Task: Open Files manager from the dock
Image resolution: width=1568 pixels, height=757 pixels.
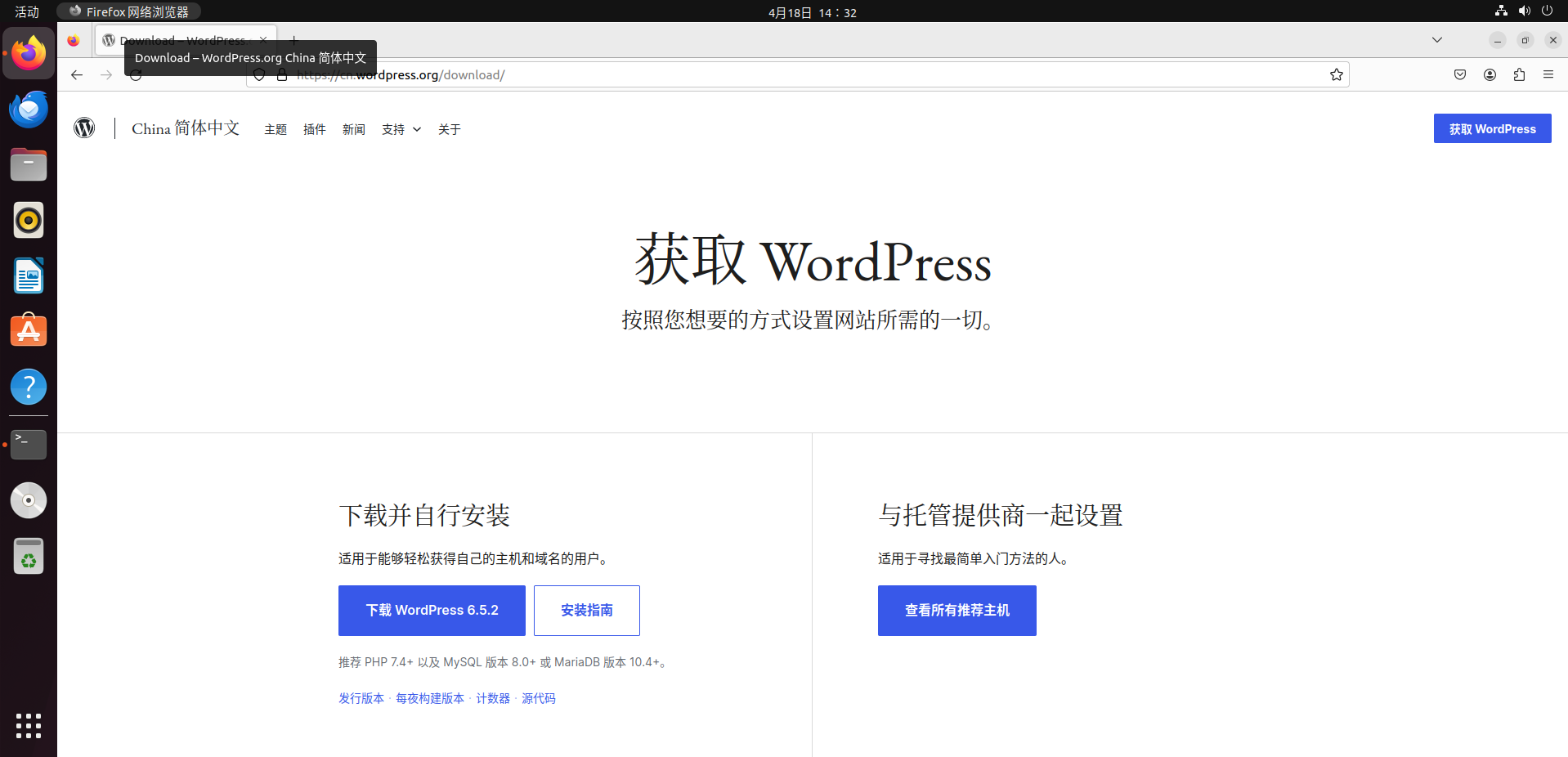Action: pyautogui.click(x=29, y=164)
